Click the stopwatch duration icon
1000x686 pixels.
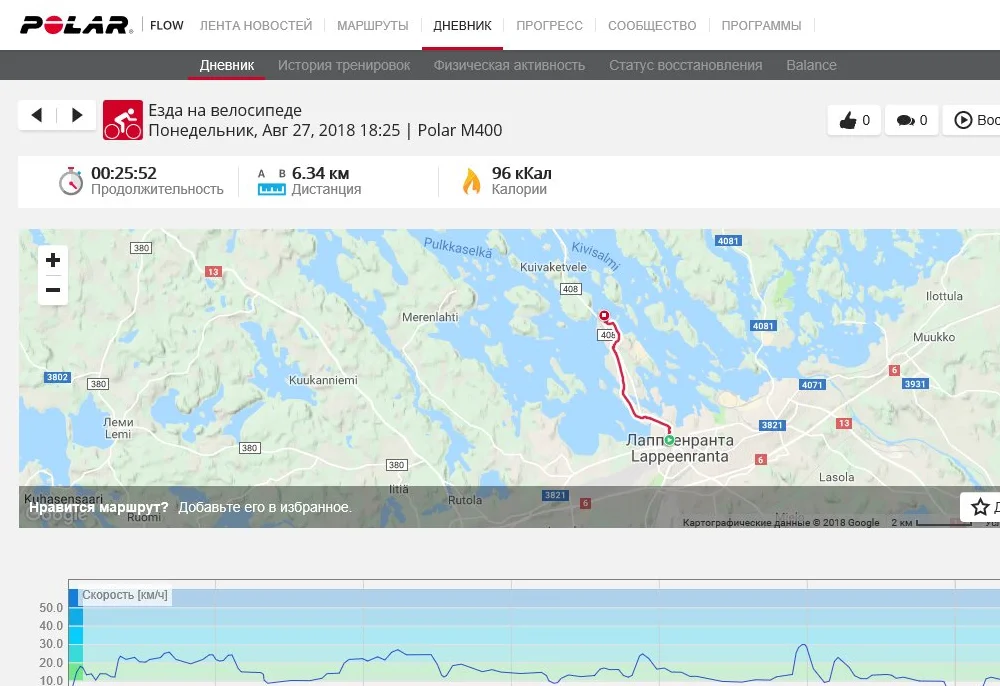71,181
